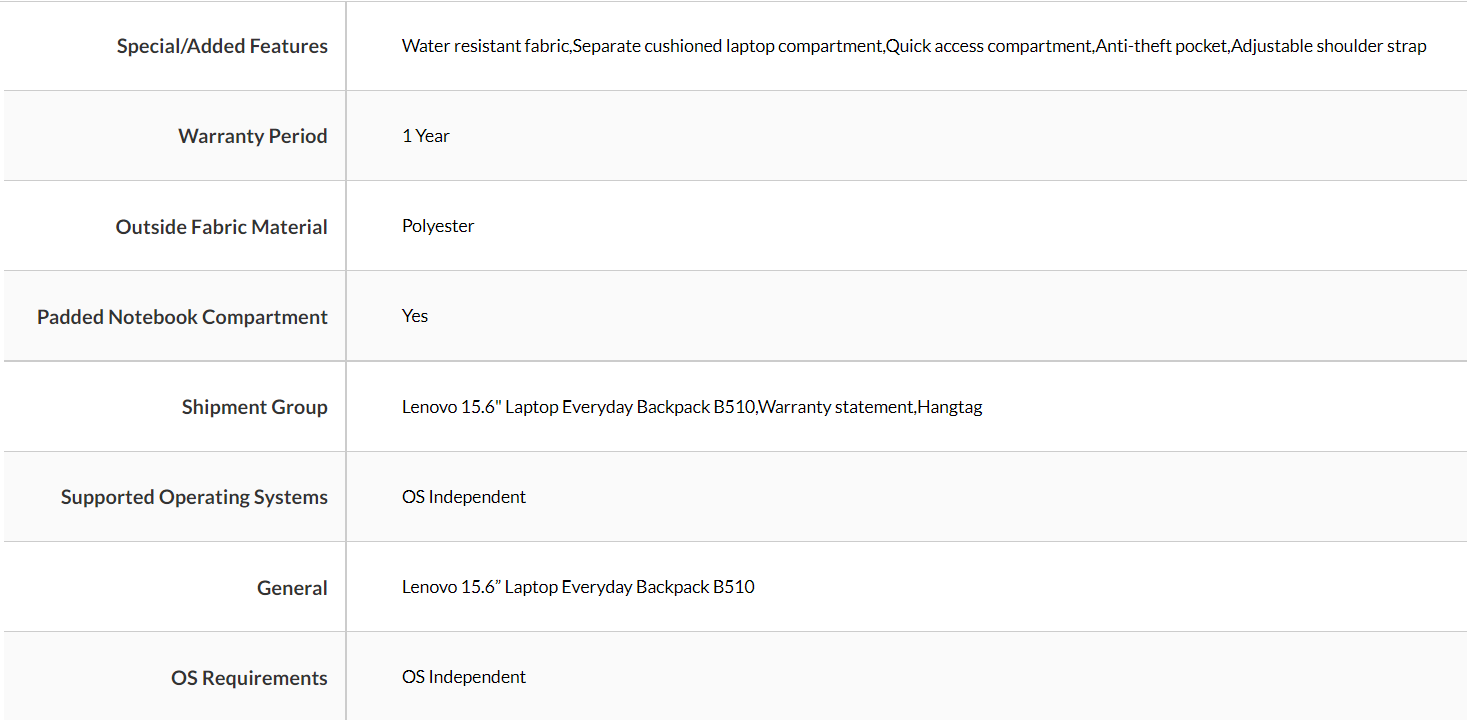Click 'Yes' in the Padded Notebook Compartment row
Screen dimensions: 1467x720
click(415, 316)
